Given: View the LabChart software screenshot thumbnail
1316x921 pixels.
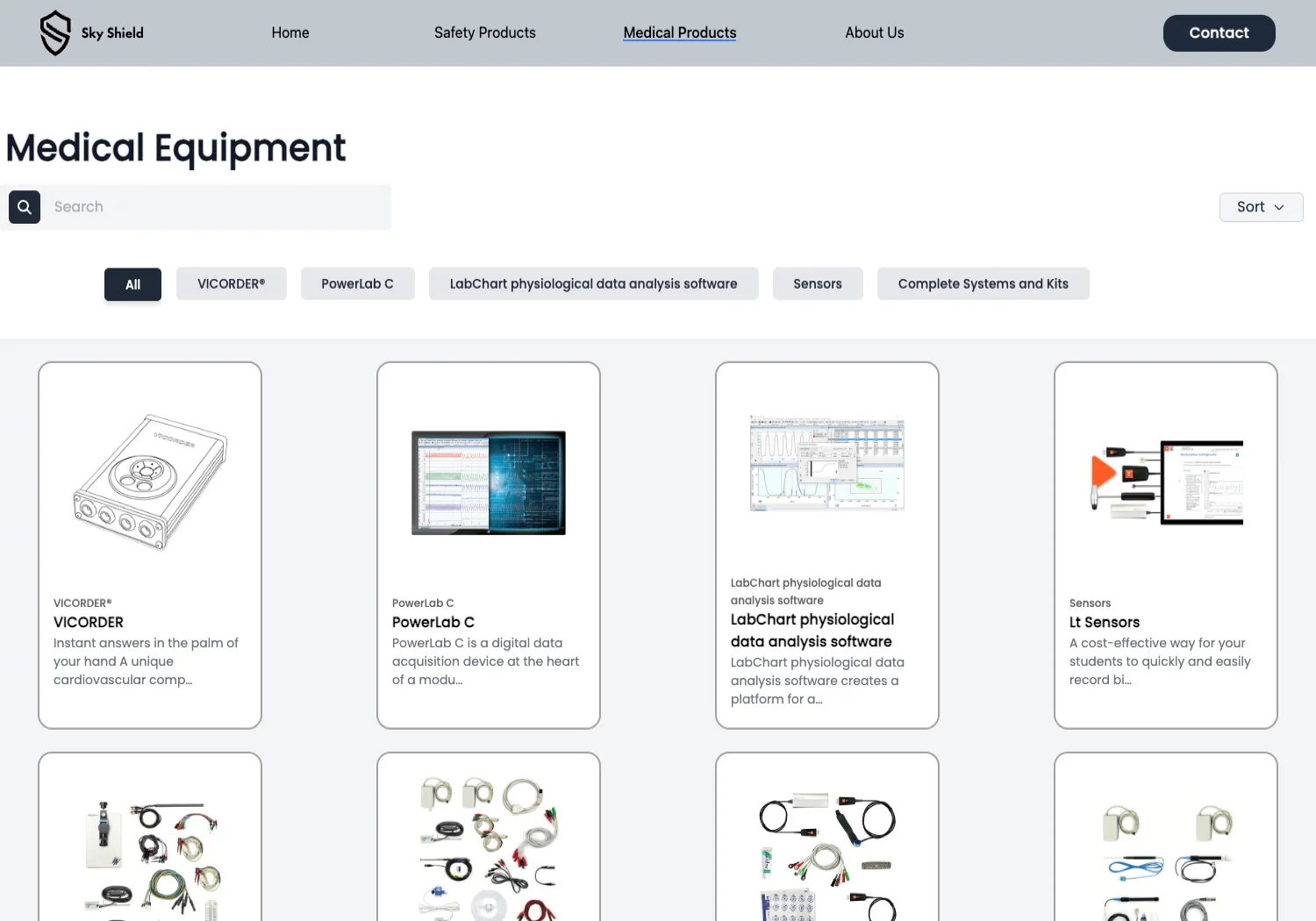Looking at the screenshot, I should pyautogui.click(x=827, y=463).
